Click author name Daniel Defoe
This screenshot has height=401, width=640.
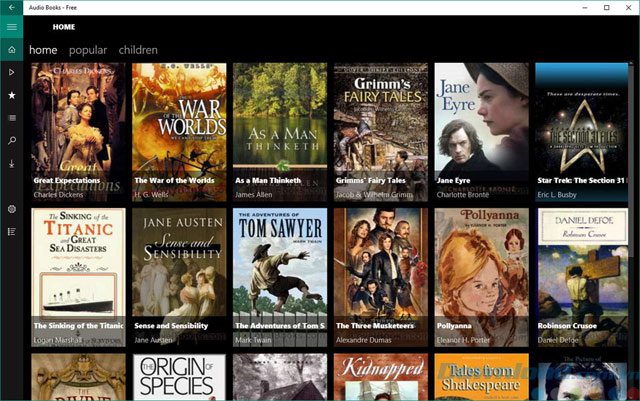pyautogui.click(x=558, y=340)
